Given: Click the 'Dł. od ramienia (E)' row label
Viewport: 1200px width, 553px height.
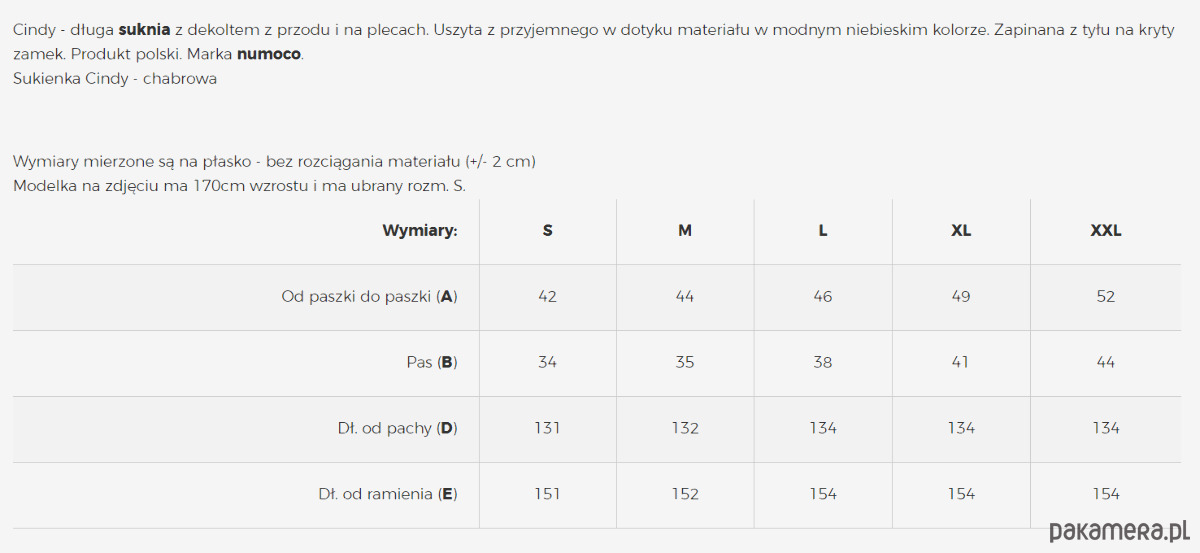Looking at the screenshot, I should (x=388, y=495).
